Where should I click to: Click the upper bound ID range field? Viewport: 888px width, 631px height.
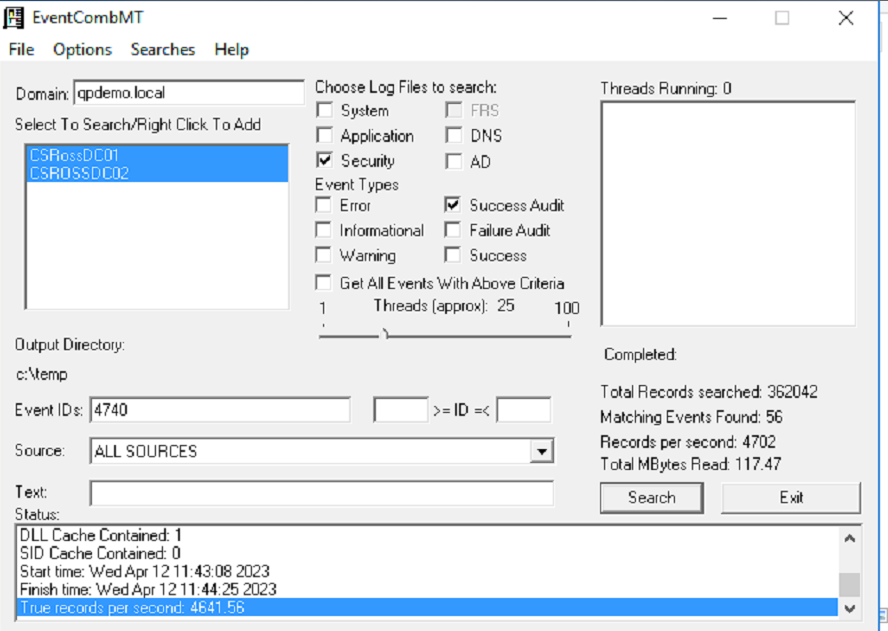(x=523, y=410)
